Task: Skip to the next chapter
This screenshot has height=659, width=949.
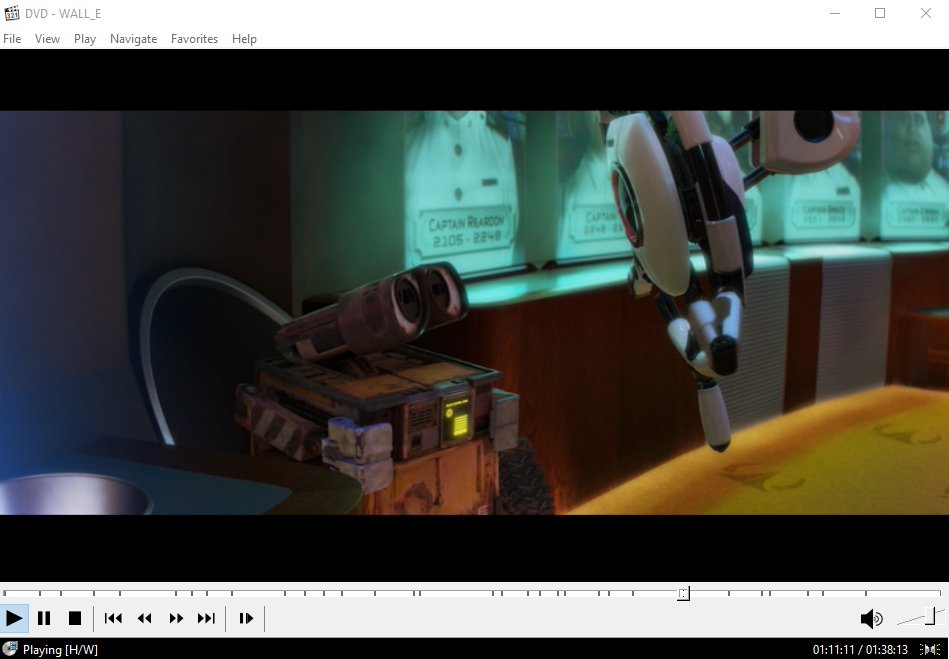Action: (206, 618)
